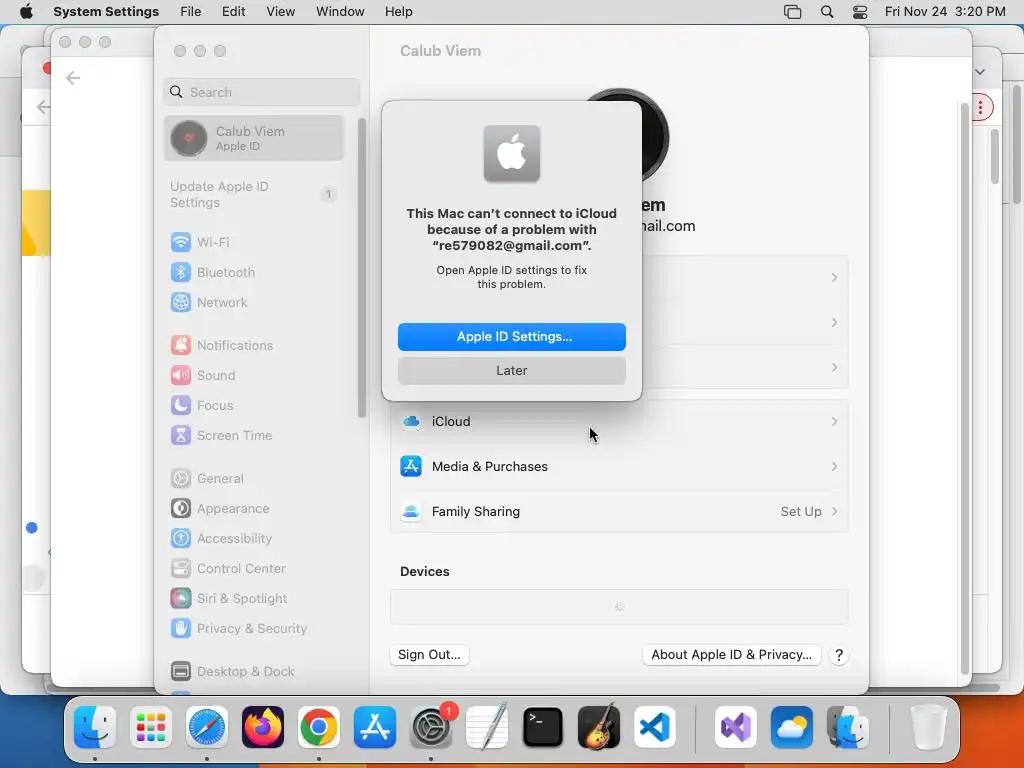Select Calub Viem Apple ID sidebar entry
Viewport: 1024px width, 768px height.
[x=254, y=138]
